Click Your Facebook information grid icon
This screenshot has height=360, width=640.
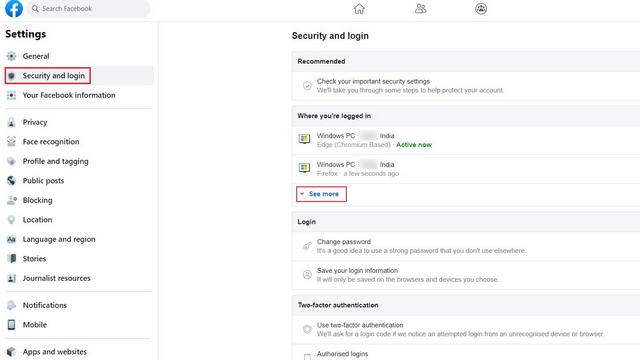coord(11,95)
